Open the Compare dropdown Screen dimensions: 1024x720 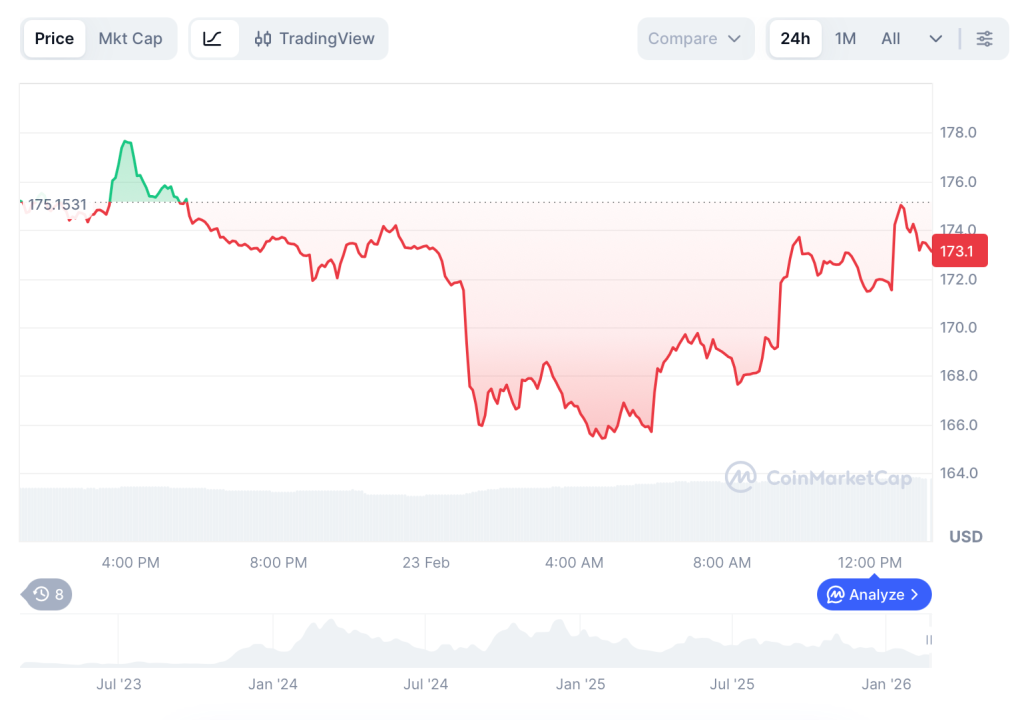click(695, 39)
